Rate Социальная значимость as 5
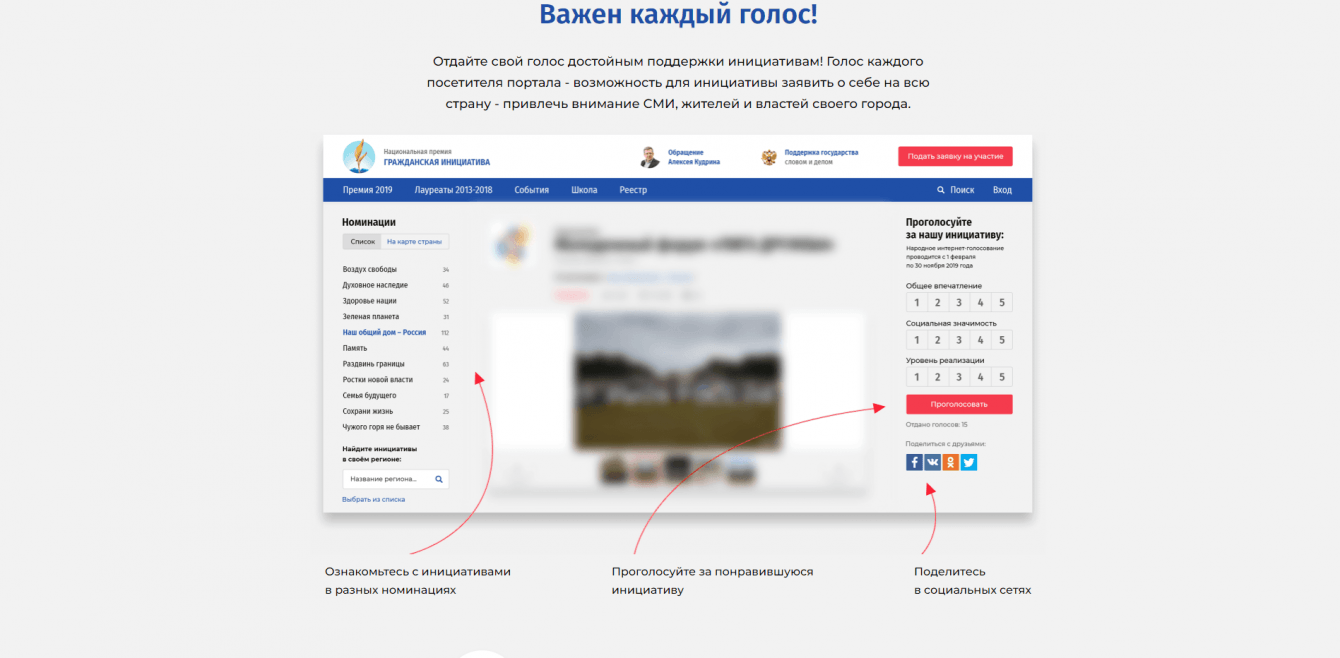Screen dimensions: 1340x658 point(1002,340)
